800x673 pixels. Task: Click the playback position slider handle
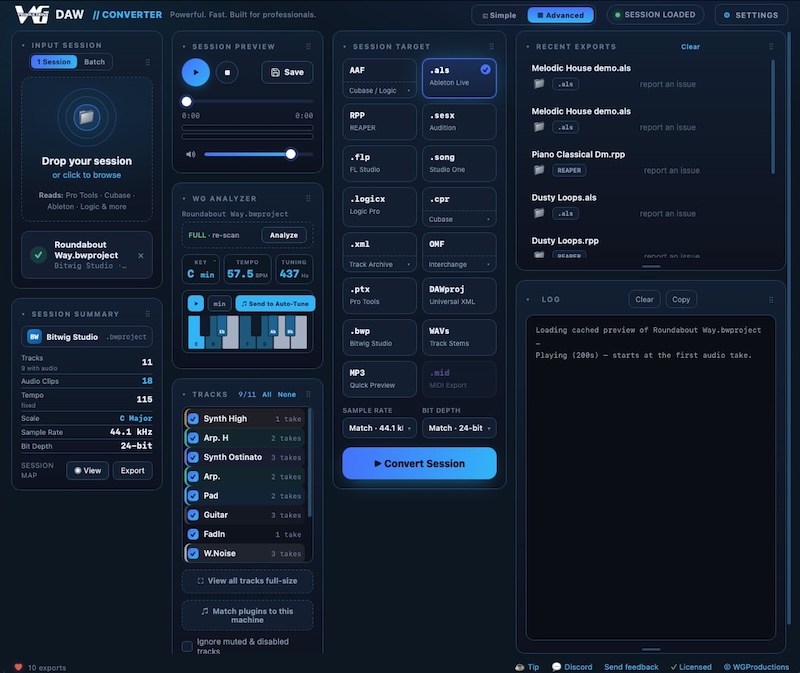click(x=187, y=102)
